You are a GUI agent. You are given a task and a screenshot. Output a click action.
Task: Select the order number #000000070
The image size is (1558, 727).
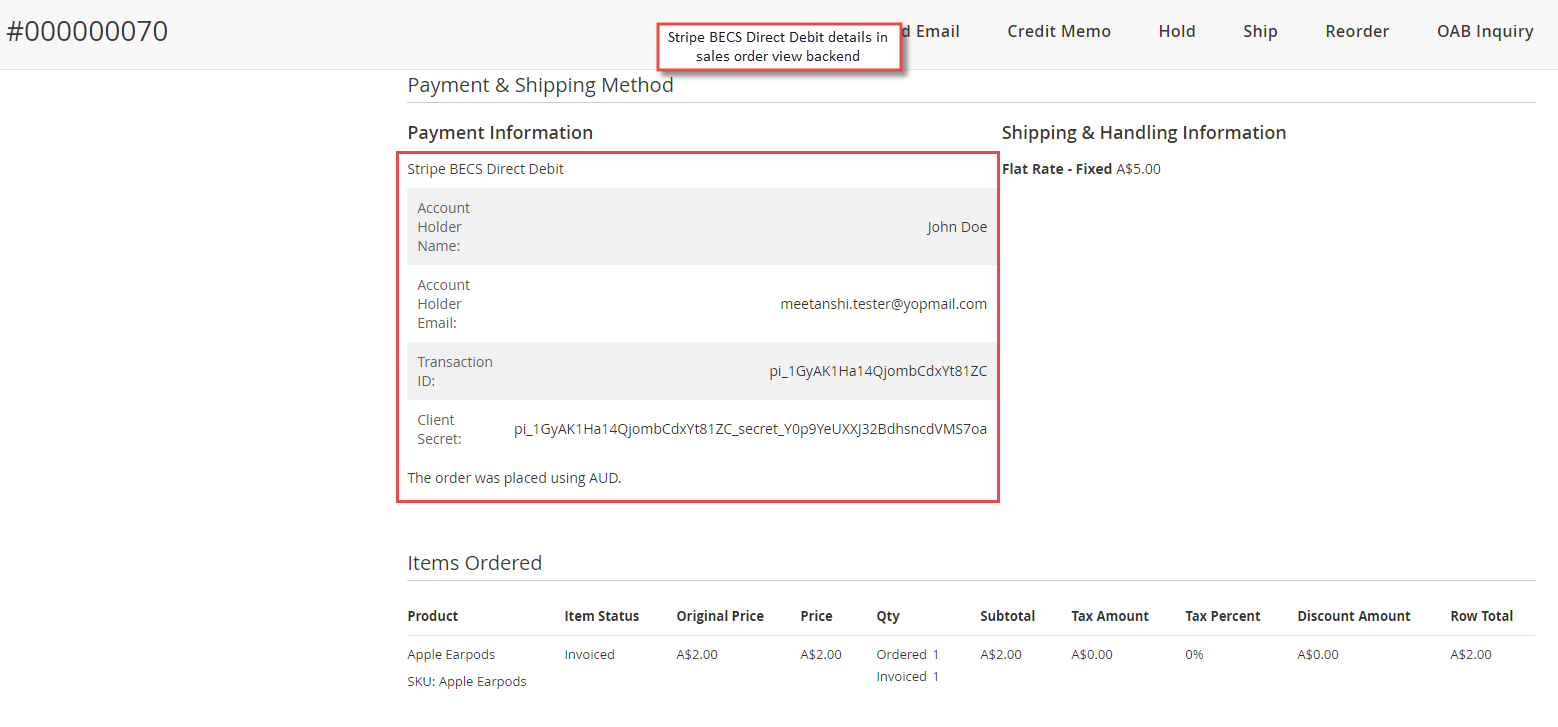[87, 31]
